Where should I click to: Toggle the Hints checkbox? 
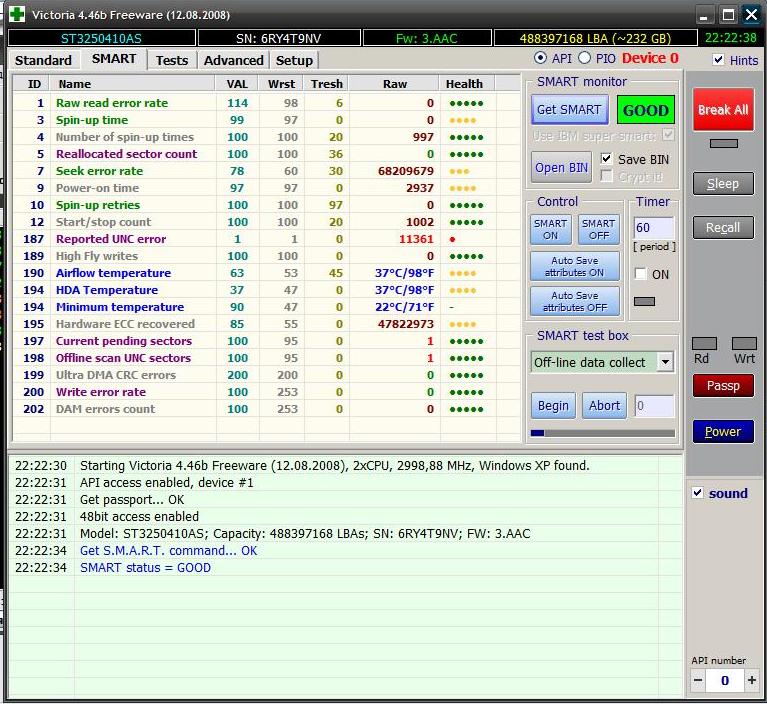[x=718, y=60]
